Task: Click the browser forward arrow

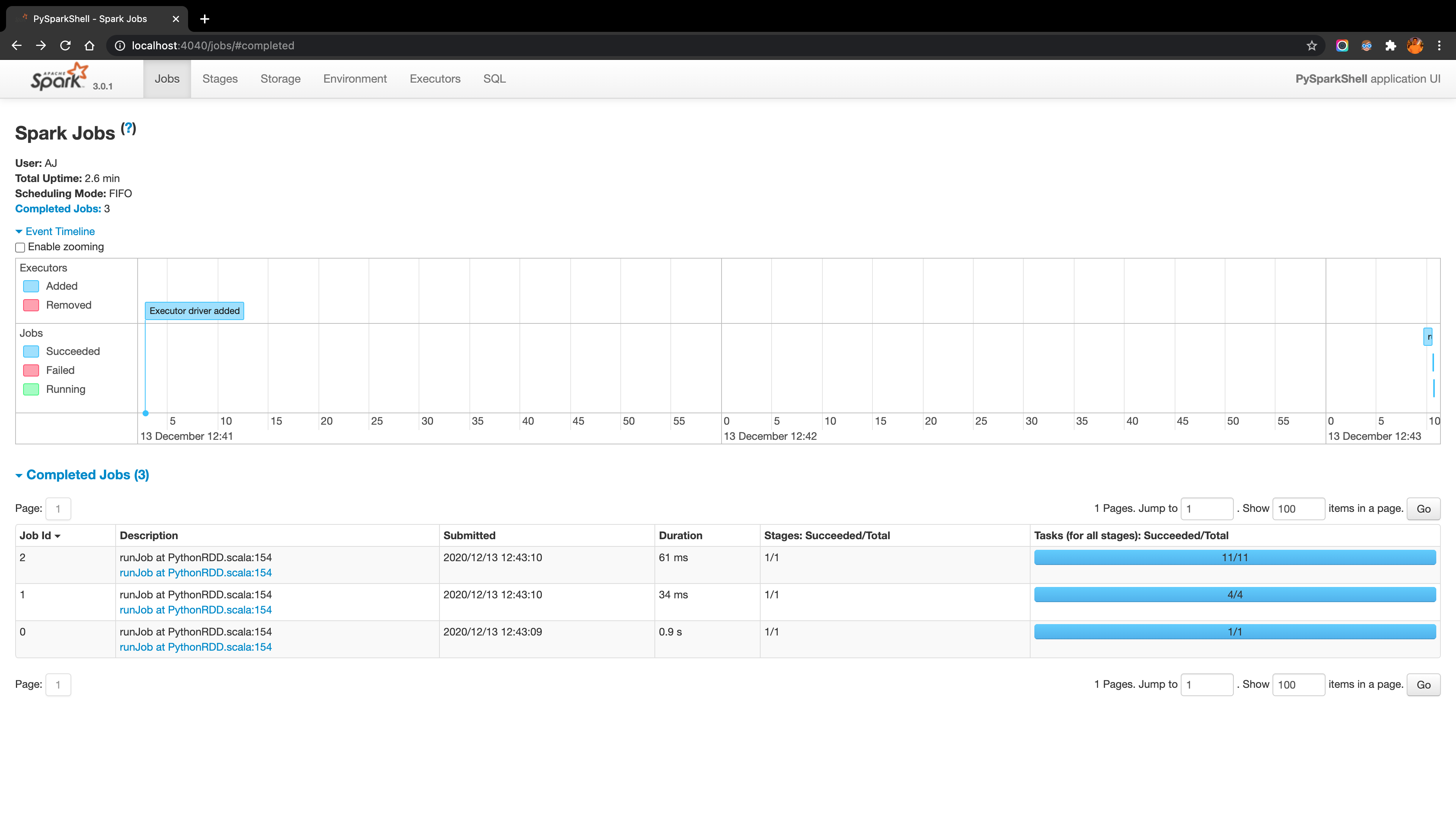Action: tap(41, 45)
